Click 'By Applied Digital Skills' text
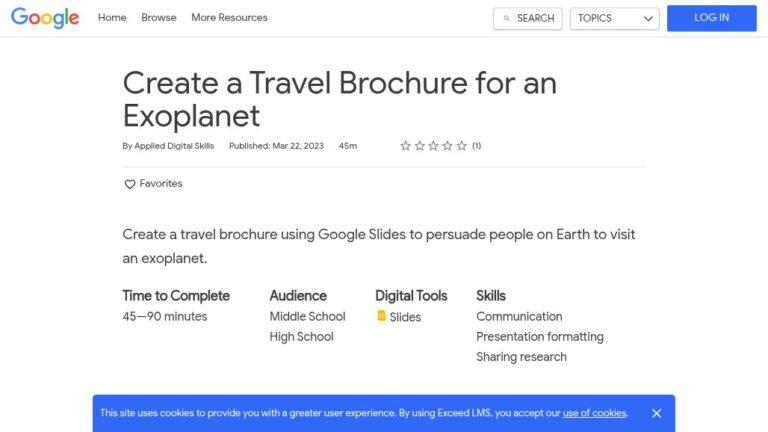Viewport: 768px width, 432px height. (168, 146)
